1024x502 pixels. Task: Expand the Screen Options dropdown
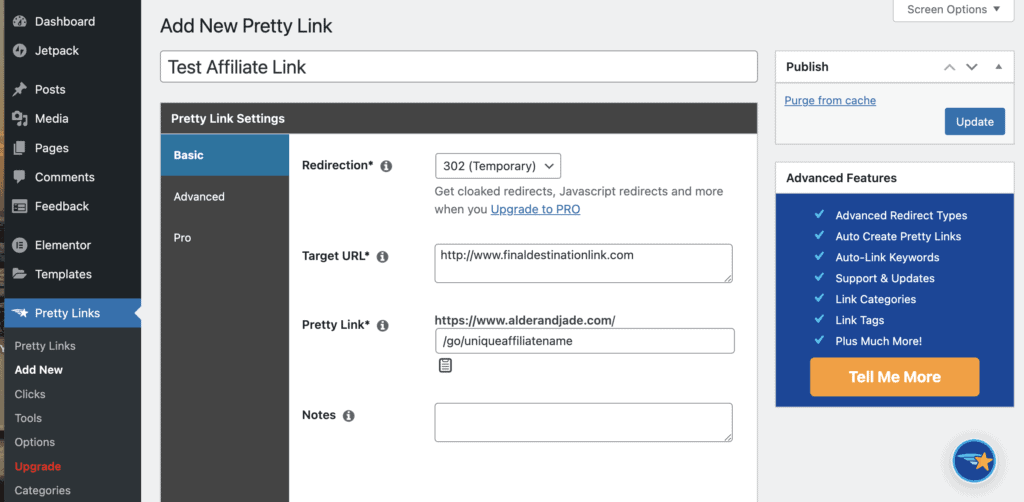click(x=953, y=10)
